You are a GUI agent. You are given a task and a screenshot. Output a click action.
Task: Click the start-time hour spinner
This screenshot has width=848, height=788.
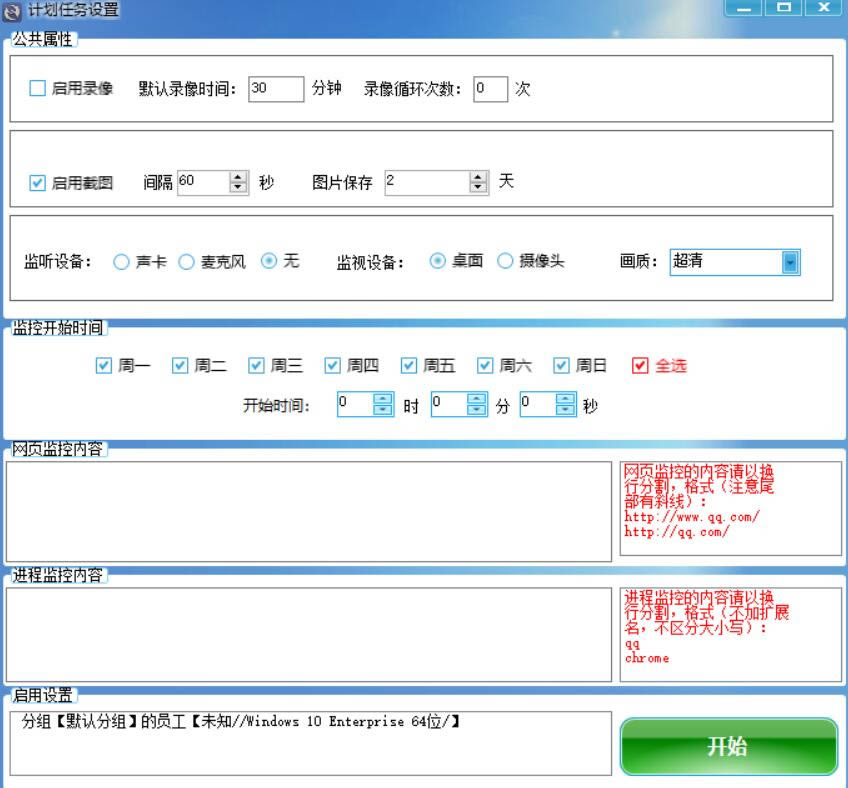tap(383, 404)
